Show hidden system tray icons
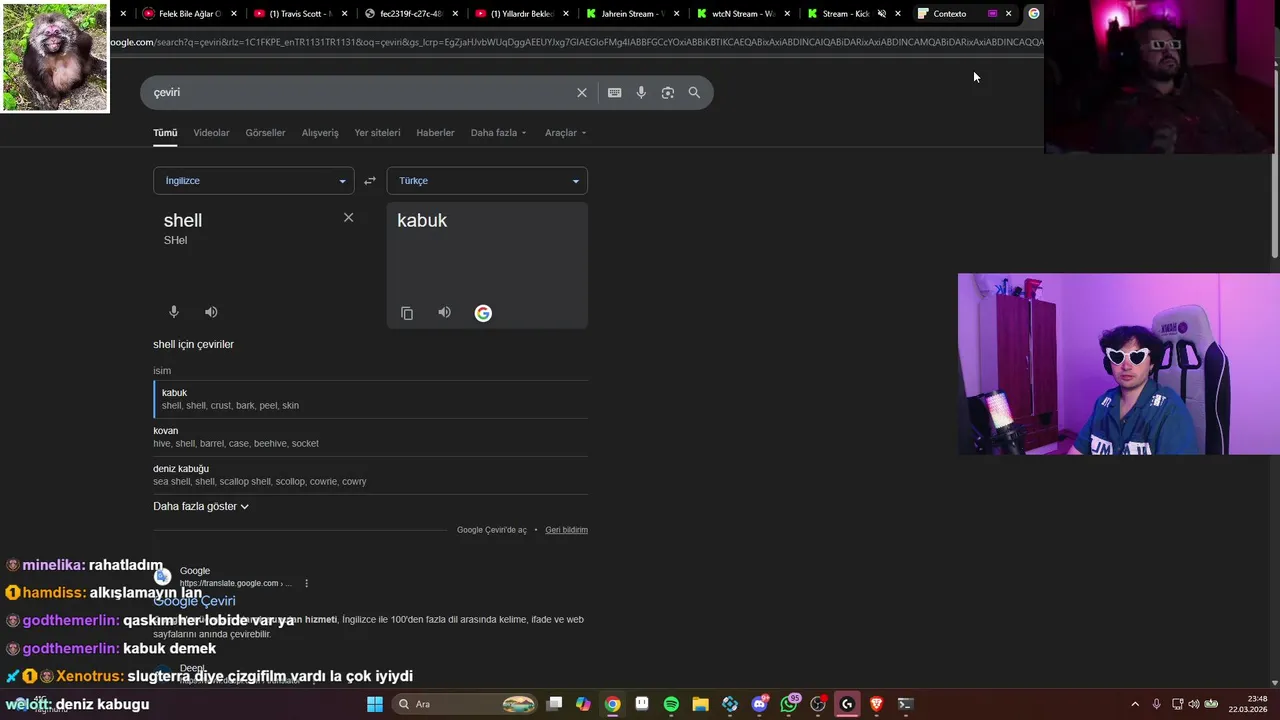 (1135, 704)
